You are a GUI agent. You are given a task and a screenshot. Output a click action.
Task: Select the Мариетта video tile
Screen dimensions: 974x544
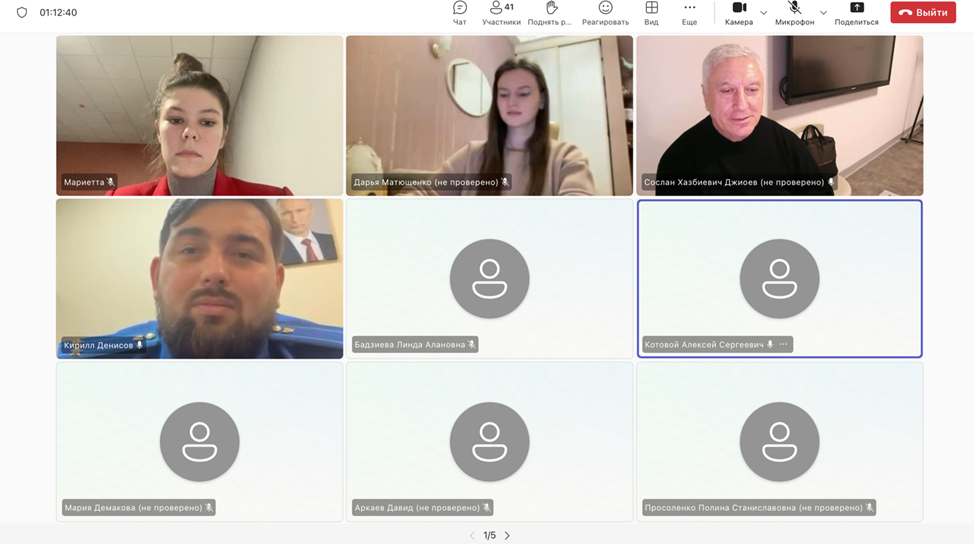coord(199,115)
